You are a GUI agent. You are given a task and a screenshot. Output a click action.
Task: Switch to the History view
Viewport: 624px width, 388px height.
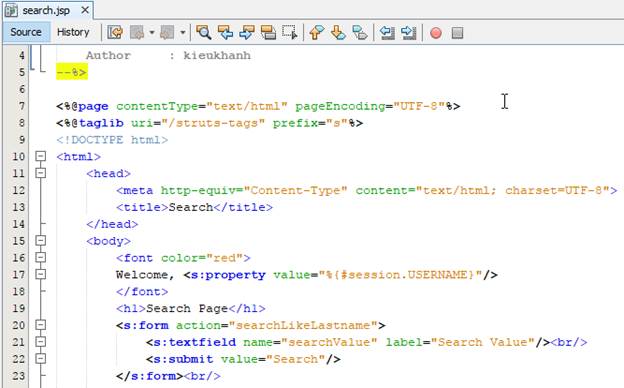click(73, 32)
